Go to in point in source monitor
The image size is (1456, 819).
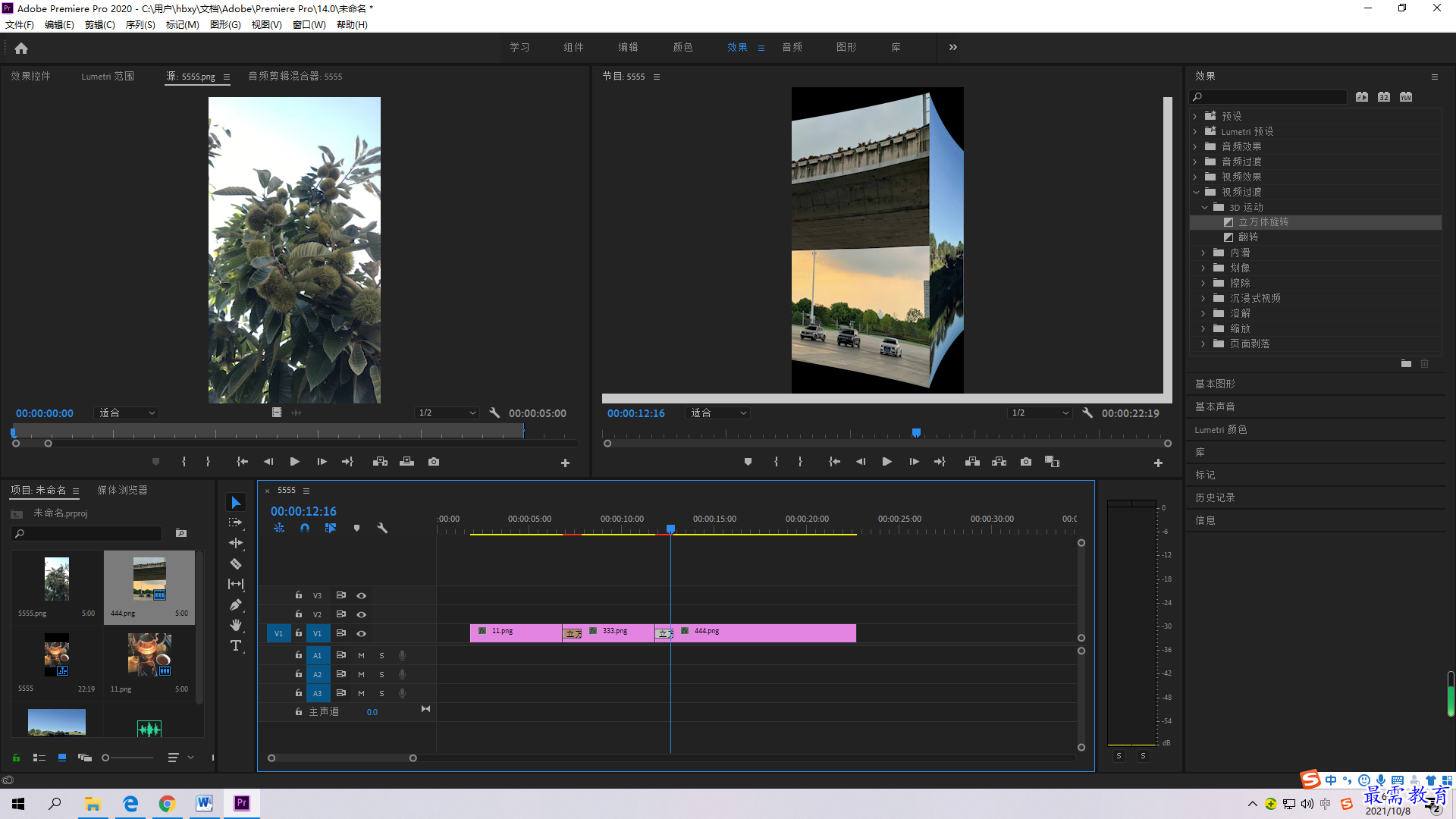242,462
